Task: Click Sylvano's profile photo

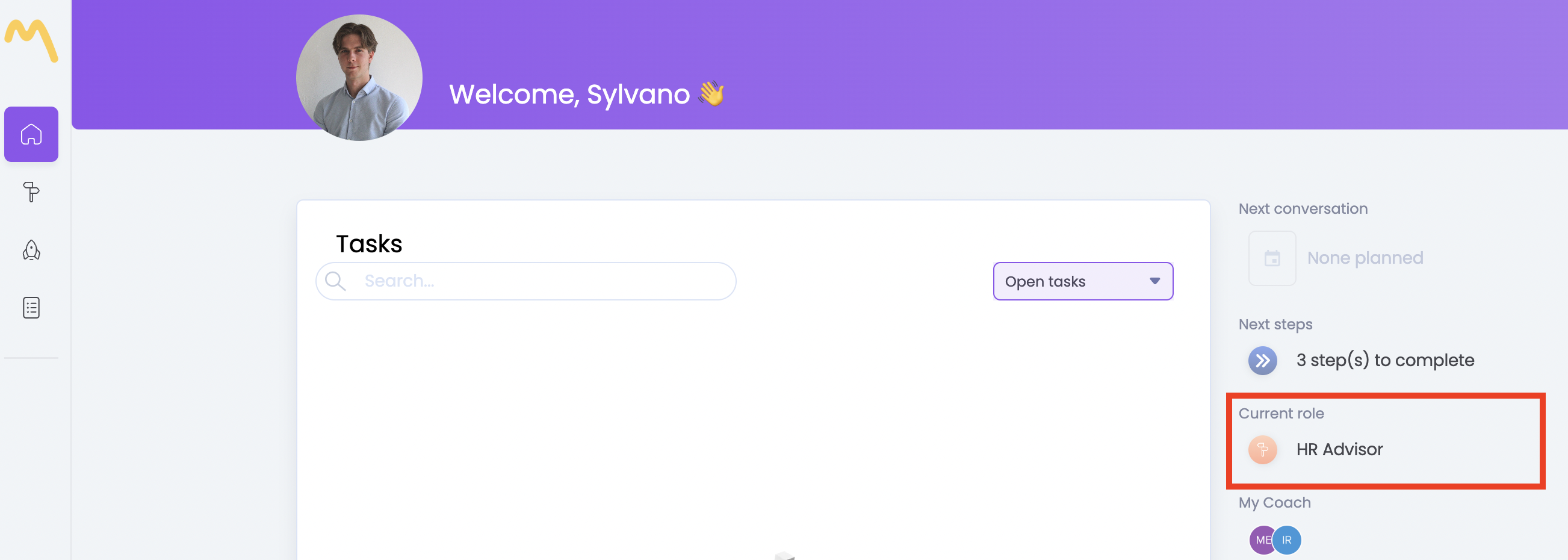Action: click(x=359, y=78)
